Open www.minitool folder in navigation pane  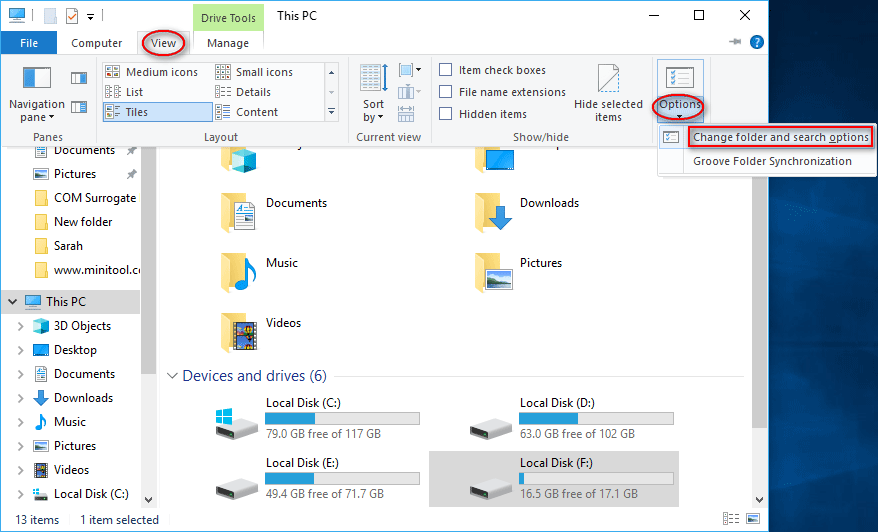86,270
